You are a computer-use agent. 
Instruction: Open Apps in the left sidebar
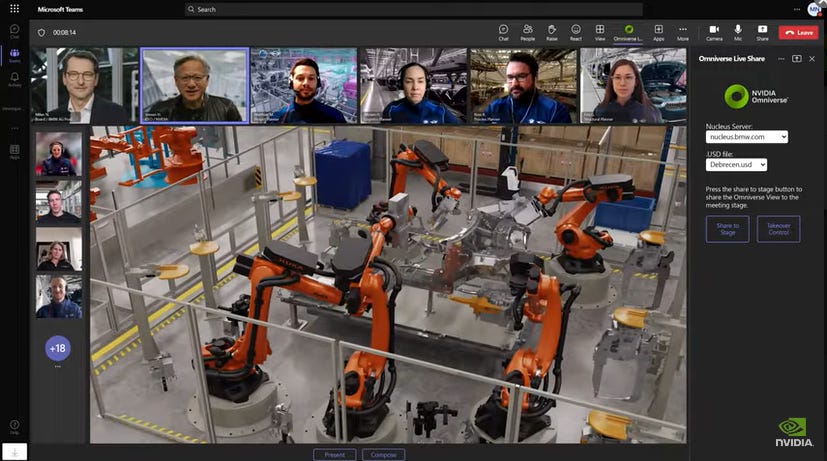click(15, 152)
